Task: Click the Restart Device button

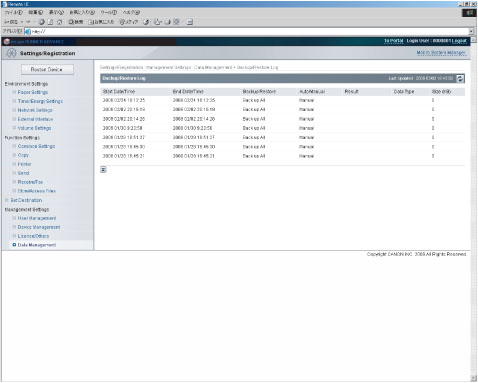Action: (47, 69)
